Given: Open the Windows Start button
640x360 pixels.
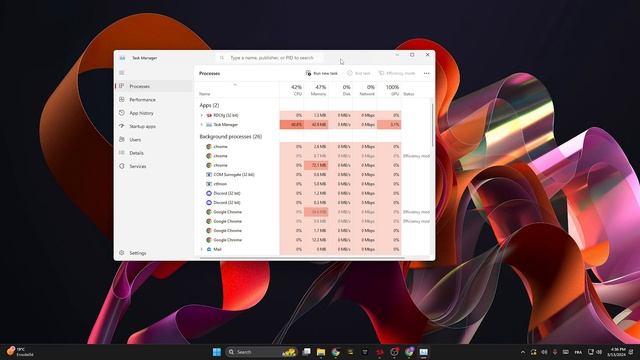Looking at the screenshot, I should [217, 352].
